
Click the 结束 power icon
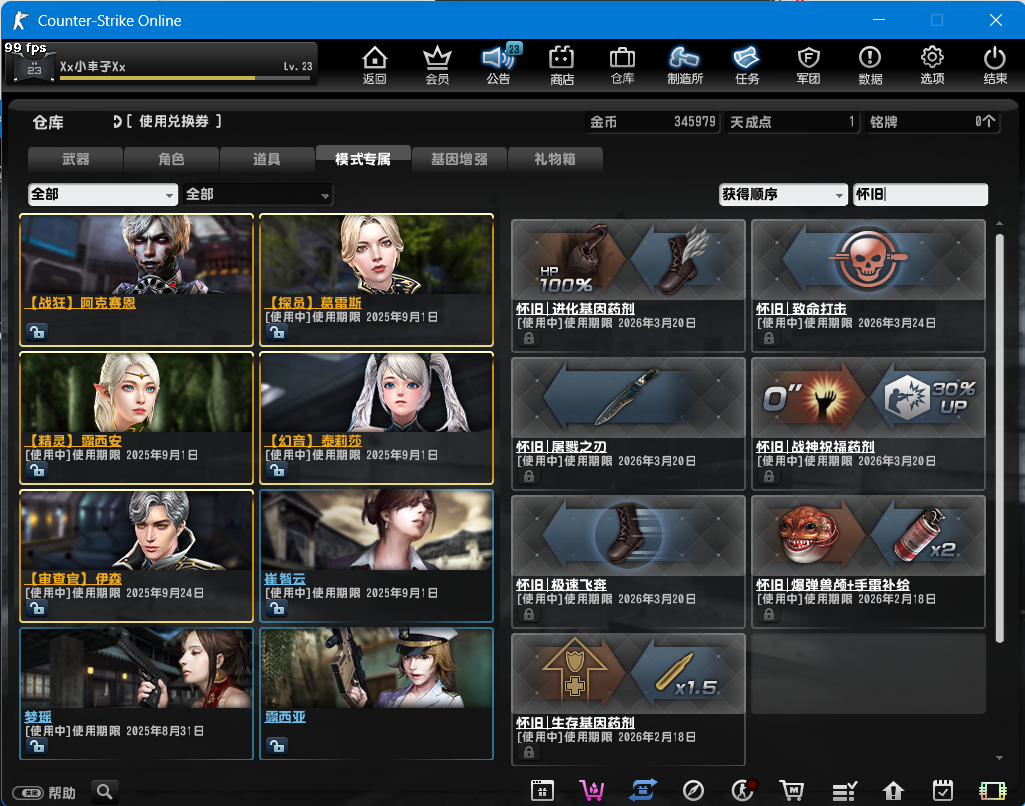coord(995,65)
